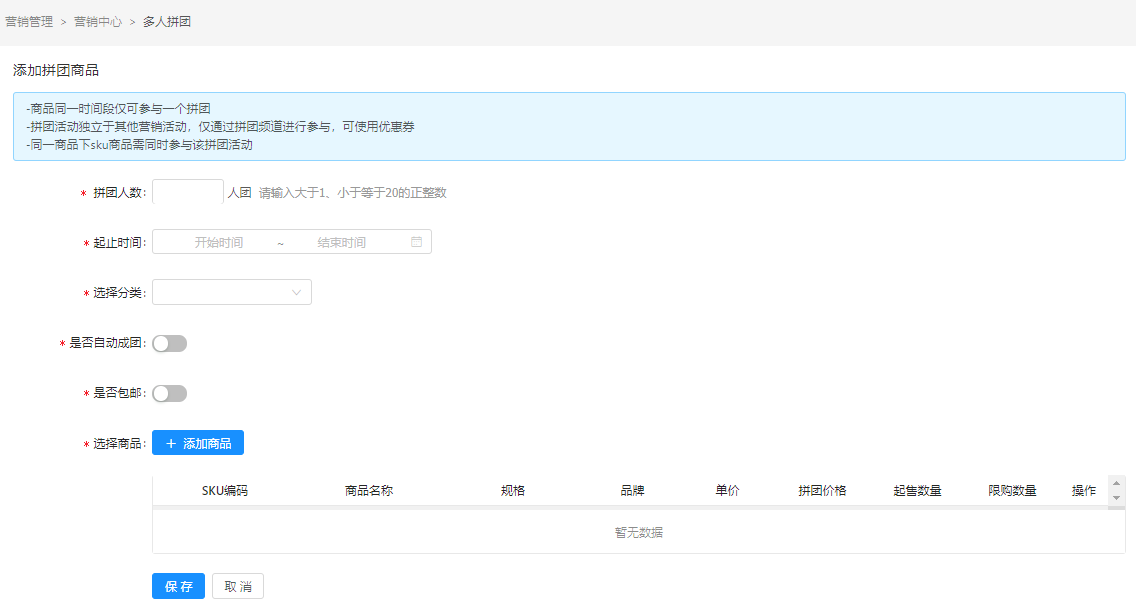Click the plus icon on 添加商品 button
The height and width of the screenshot is (599, 1136).
coord(170,443)
